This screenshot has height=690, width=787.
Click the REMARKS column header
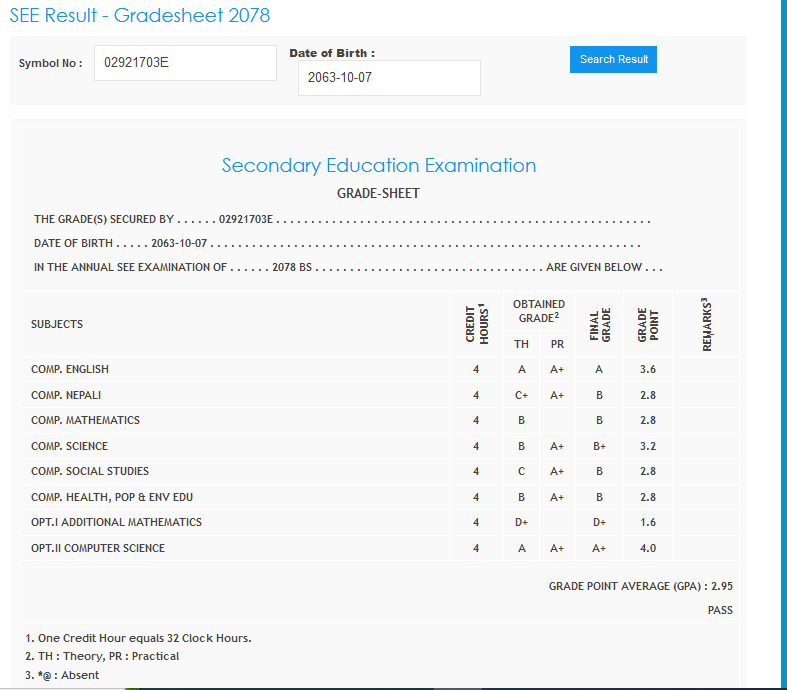706,324
